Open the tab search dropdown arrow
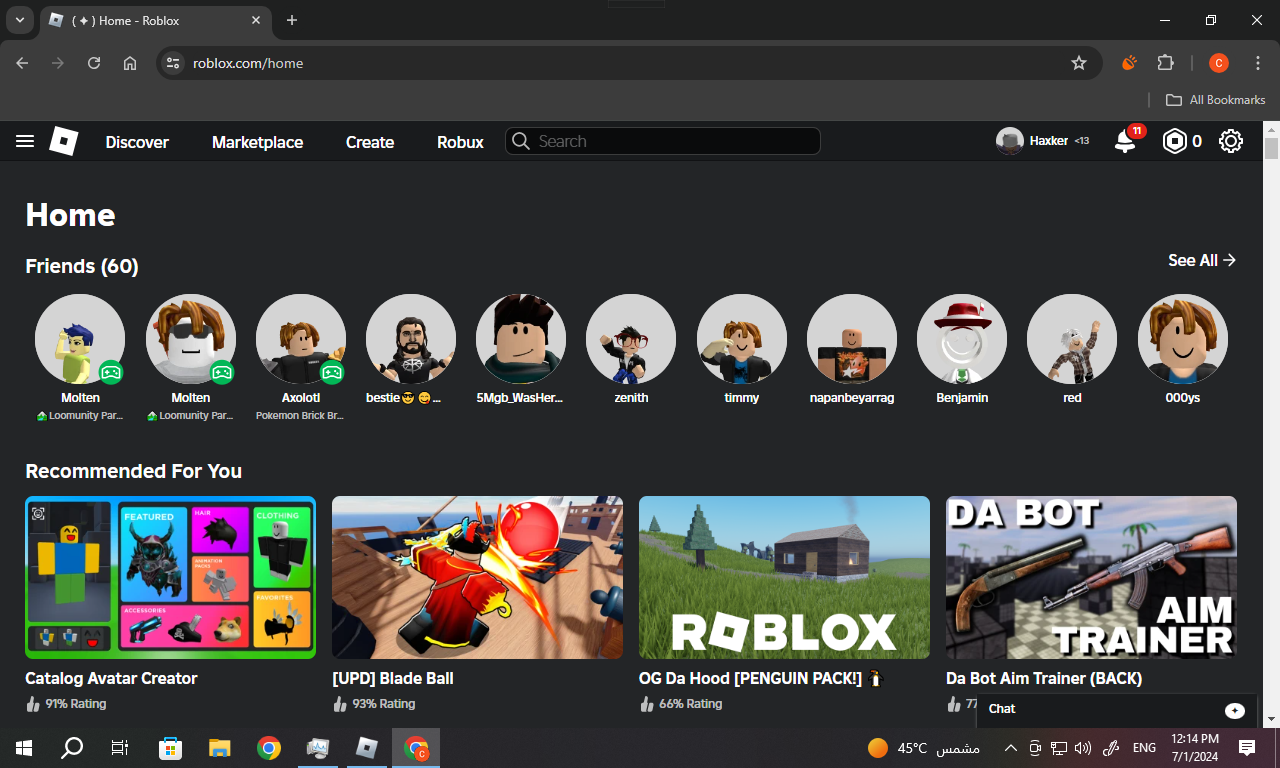Viewport: 1280px width, 768px height. (x=20, y=20)
